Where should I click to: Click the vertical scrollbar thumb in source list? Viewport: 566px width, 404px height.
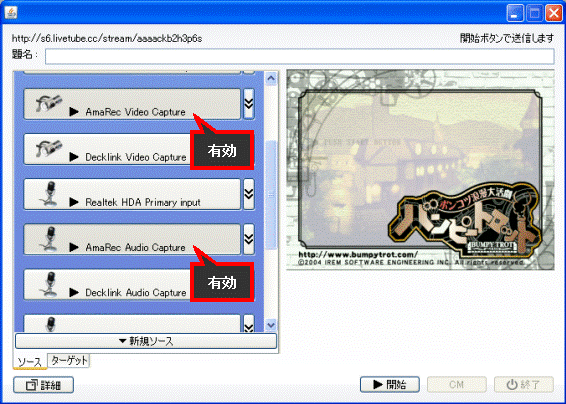(x=271, y=195)
